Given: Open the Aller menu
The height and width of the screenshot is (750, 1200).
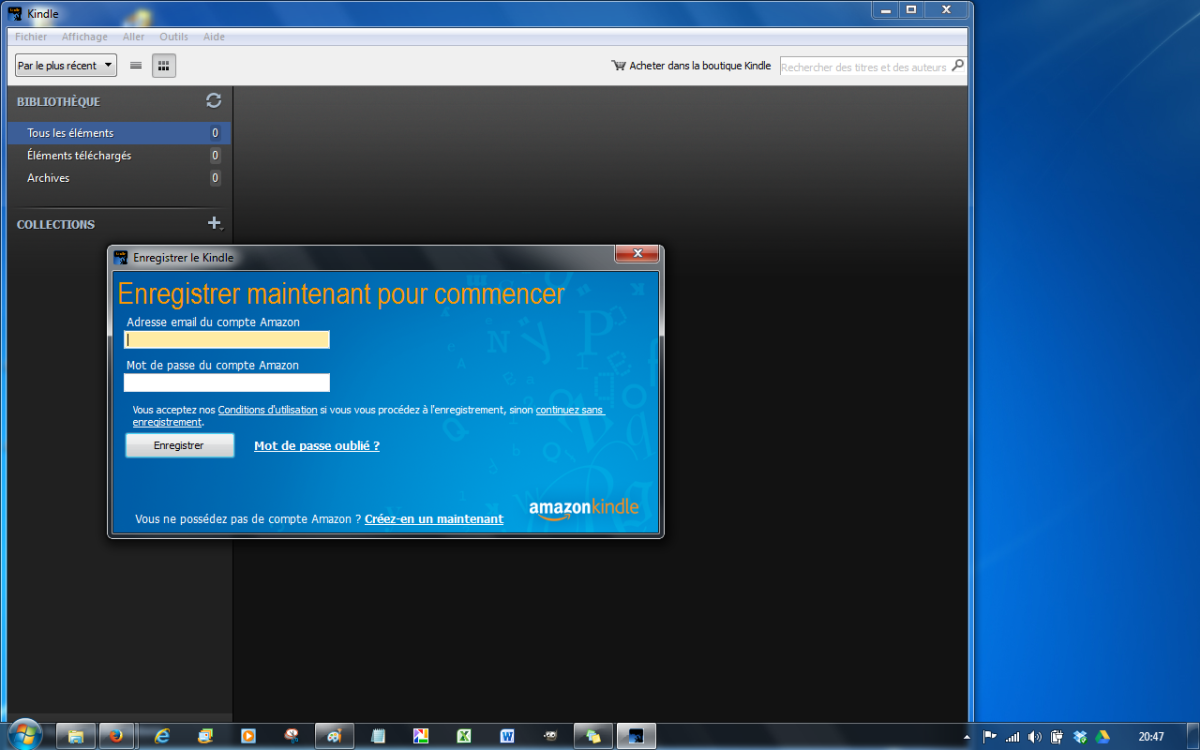Looking at the screenshot, I should (133, 37).
